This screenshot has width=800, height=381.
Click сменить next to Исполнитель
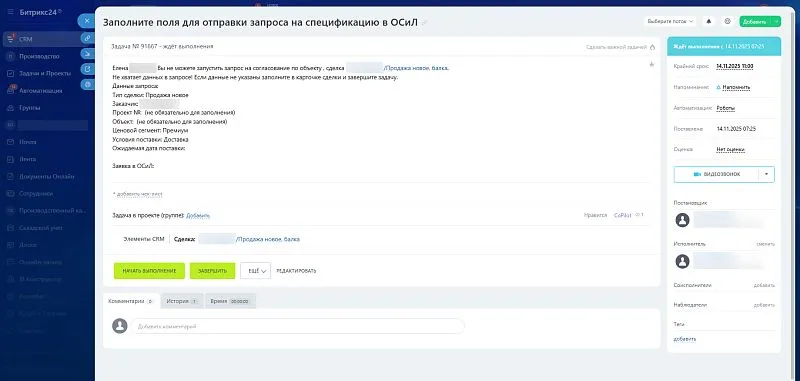click(x=765, y=244)
